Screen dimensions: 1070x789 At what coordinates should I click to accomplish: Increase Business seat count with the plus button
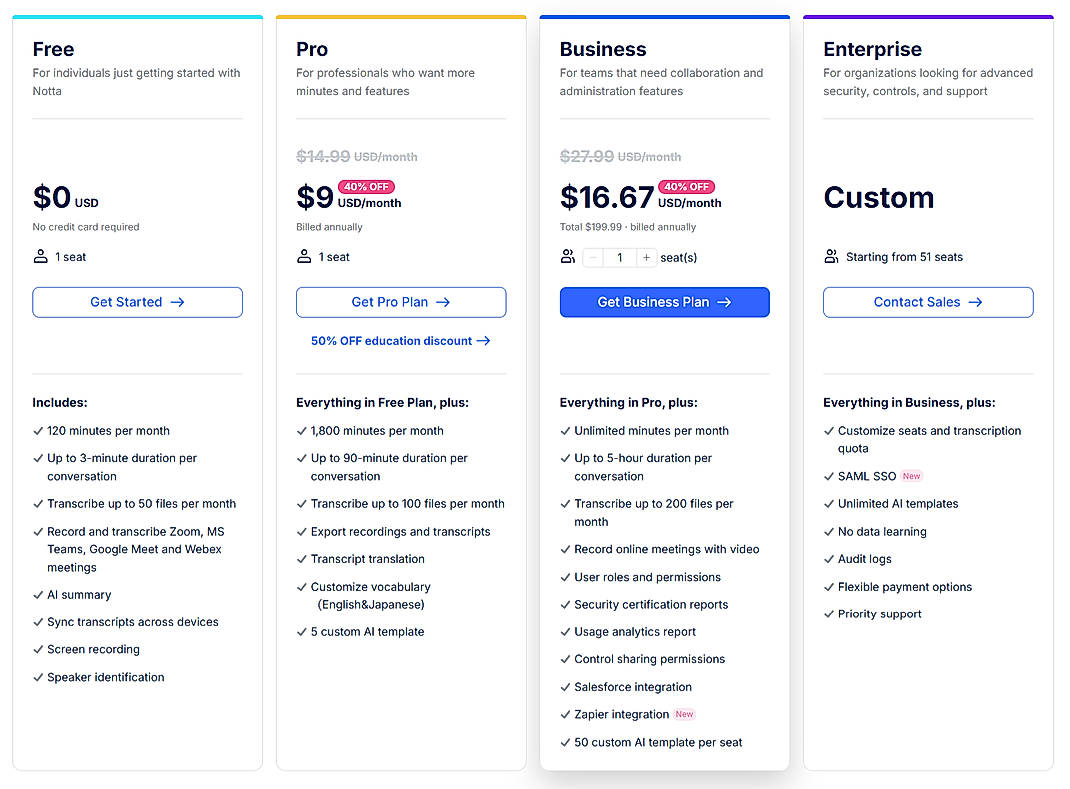(x=647, y=257)
